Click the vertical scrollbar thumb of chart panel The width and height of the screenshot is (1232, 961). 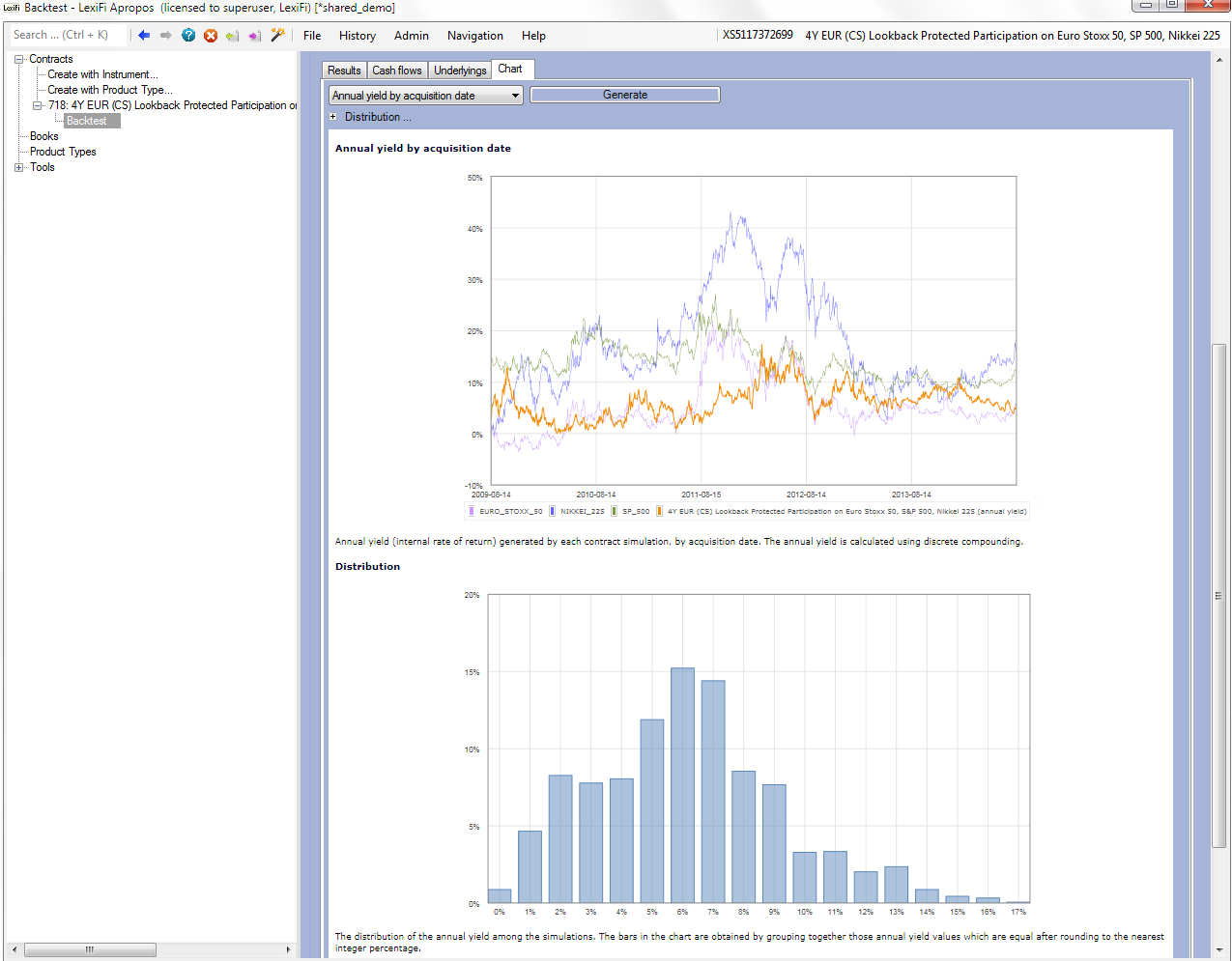coord(1219,596)
